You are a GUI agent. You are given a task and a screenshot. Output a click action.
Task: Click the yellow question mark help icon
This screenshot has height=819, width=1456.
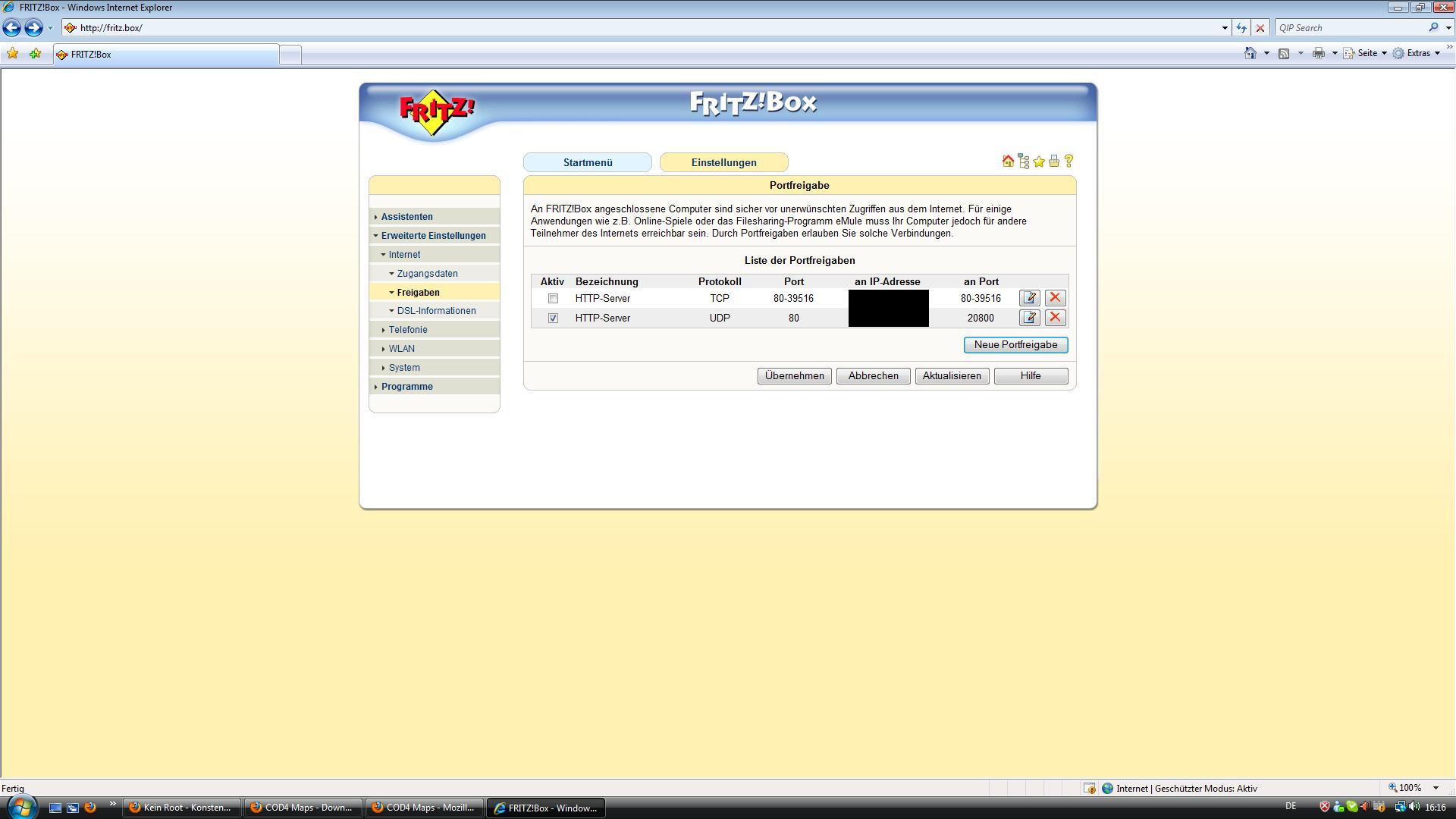(x=1068, y=161)
